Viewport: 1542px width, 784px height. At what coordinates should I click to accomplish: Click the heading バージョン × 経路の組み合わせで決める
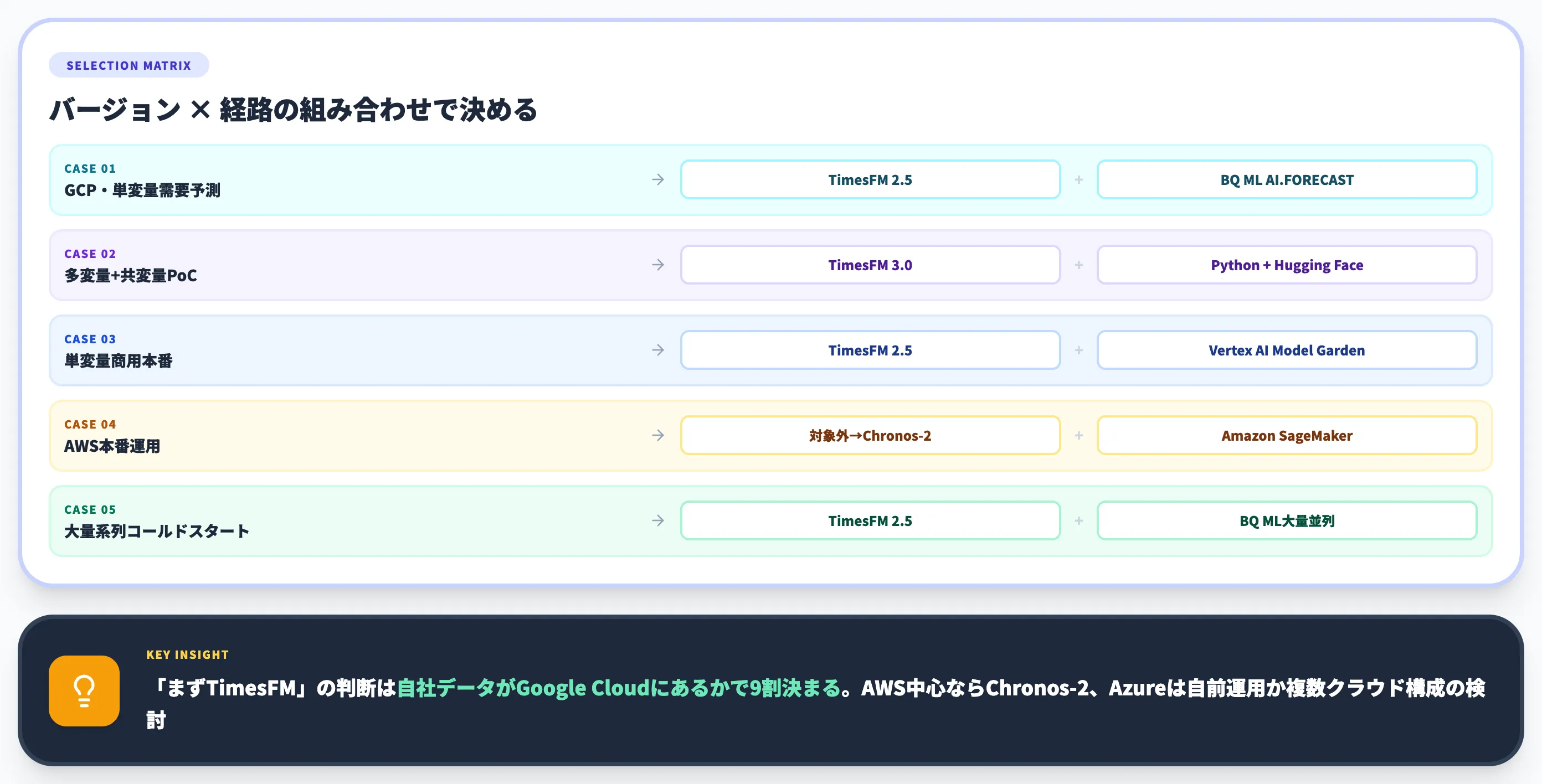(294, 110)
